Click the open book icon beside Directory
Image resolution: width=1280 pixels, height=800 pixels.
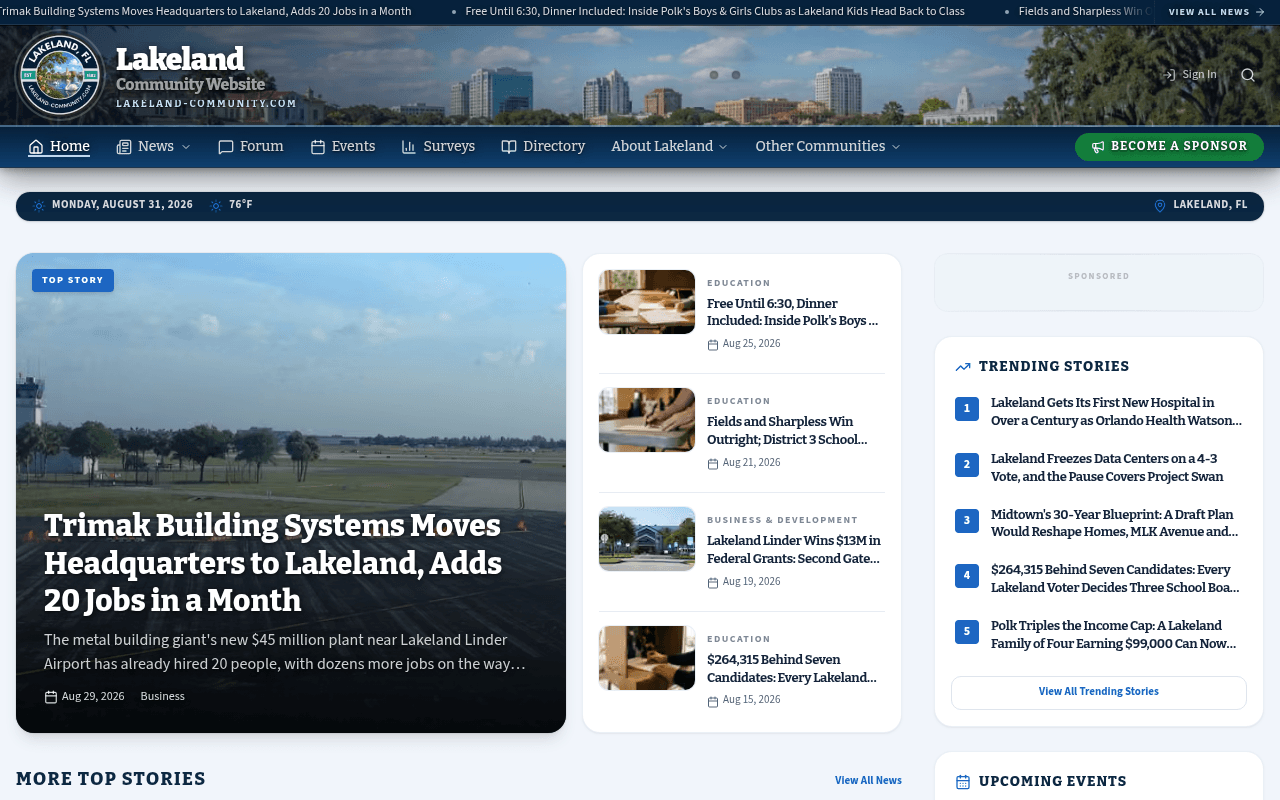509,147
